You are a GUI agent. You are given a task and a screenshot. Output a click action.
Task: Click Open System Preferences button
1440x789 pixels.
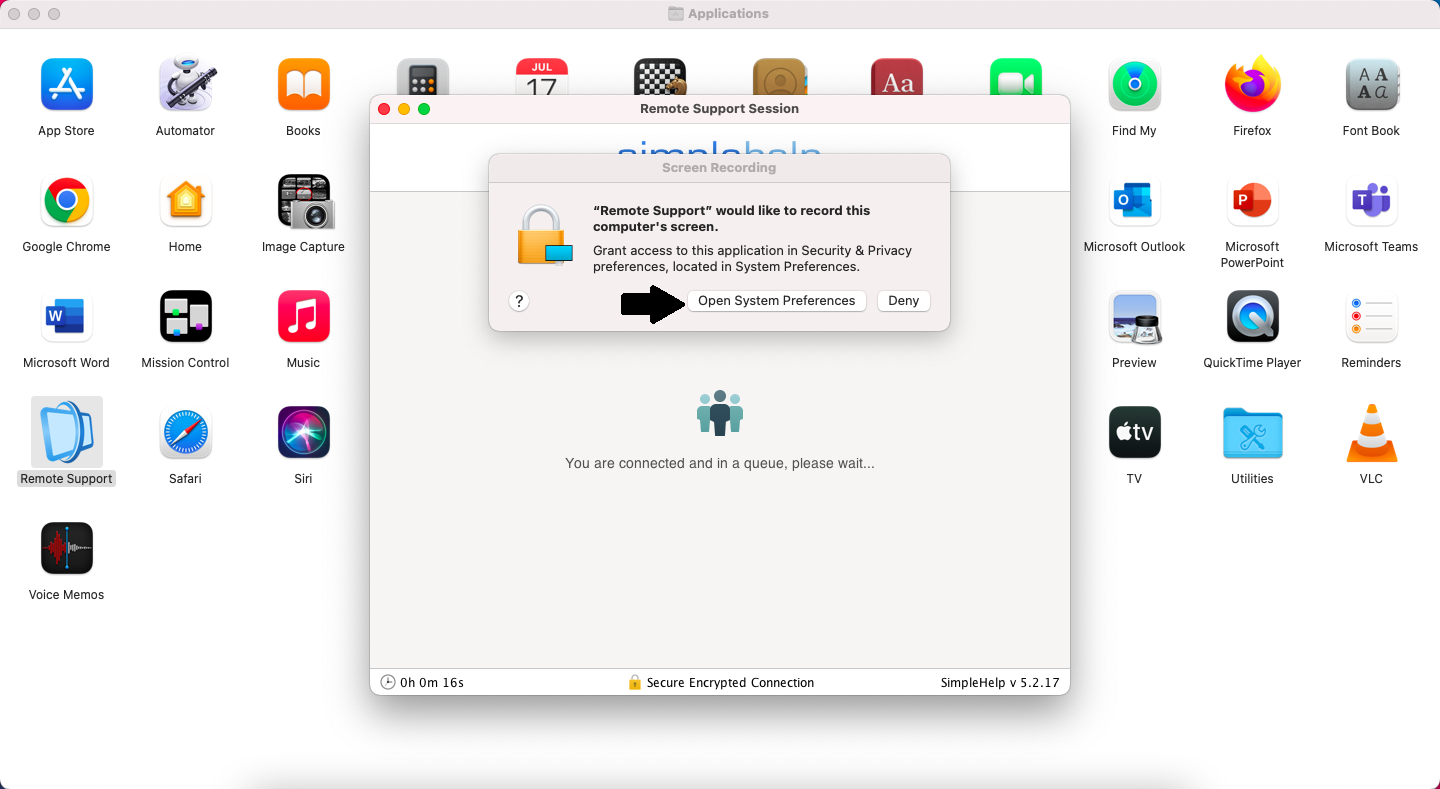click(x=777, y=301)
